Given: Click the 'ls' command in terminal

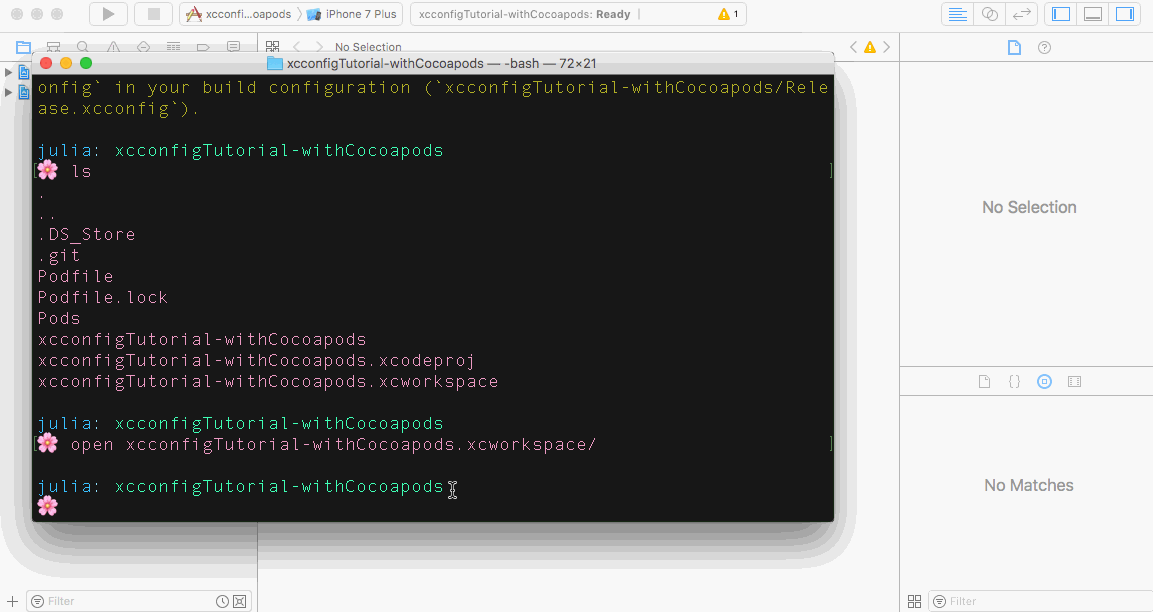Looking at the screenshot, I should [82, 171].
